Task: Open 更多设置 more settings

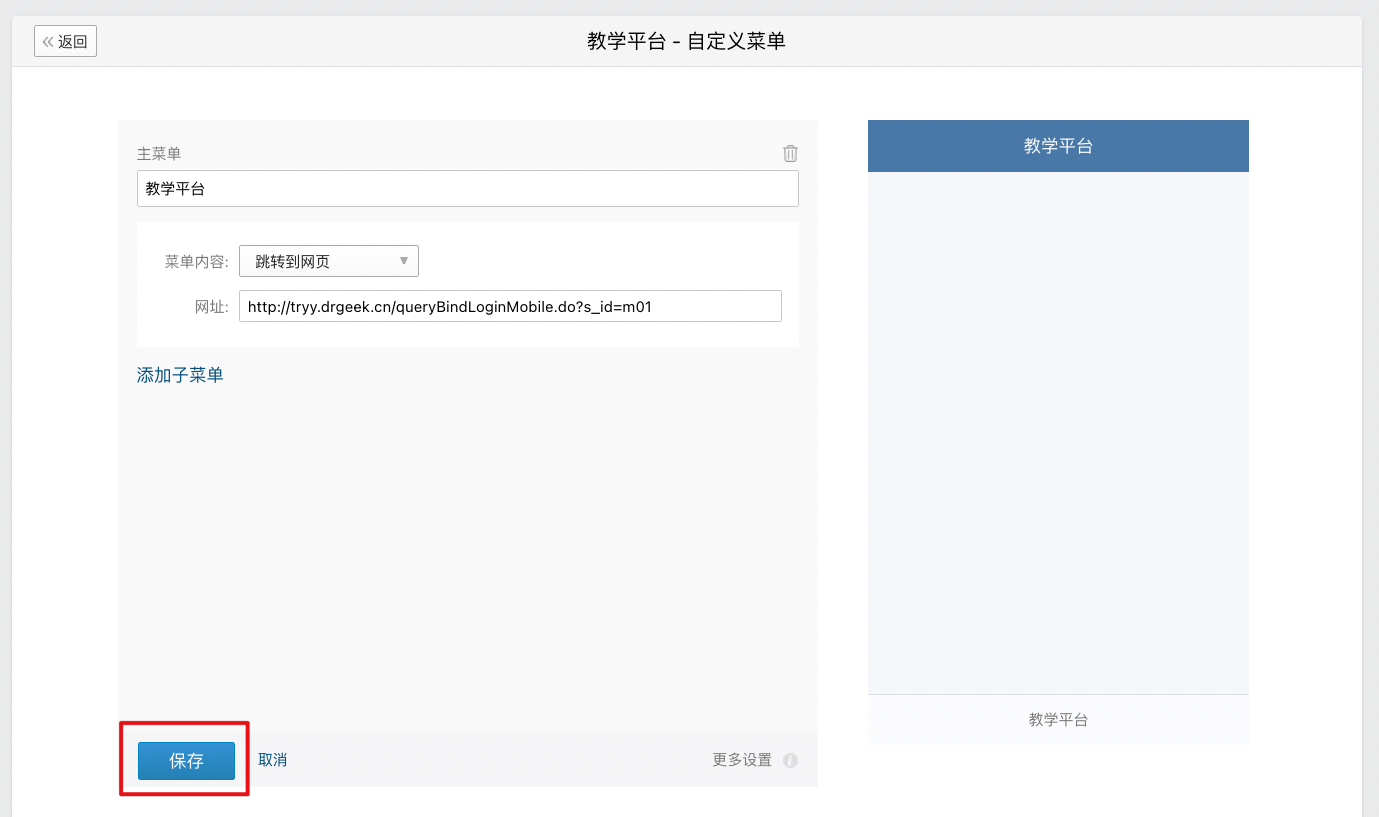Action: 742,760
